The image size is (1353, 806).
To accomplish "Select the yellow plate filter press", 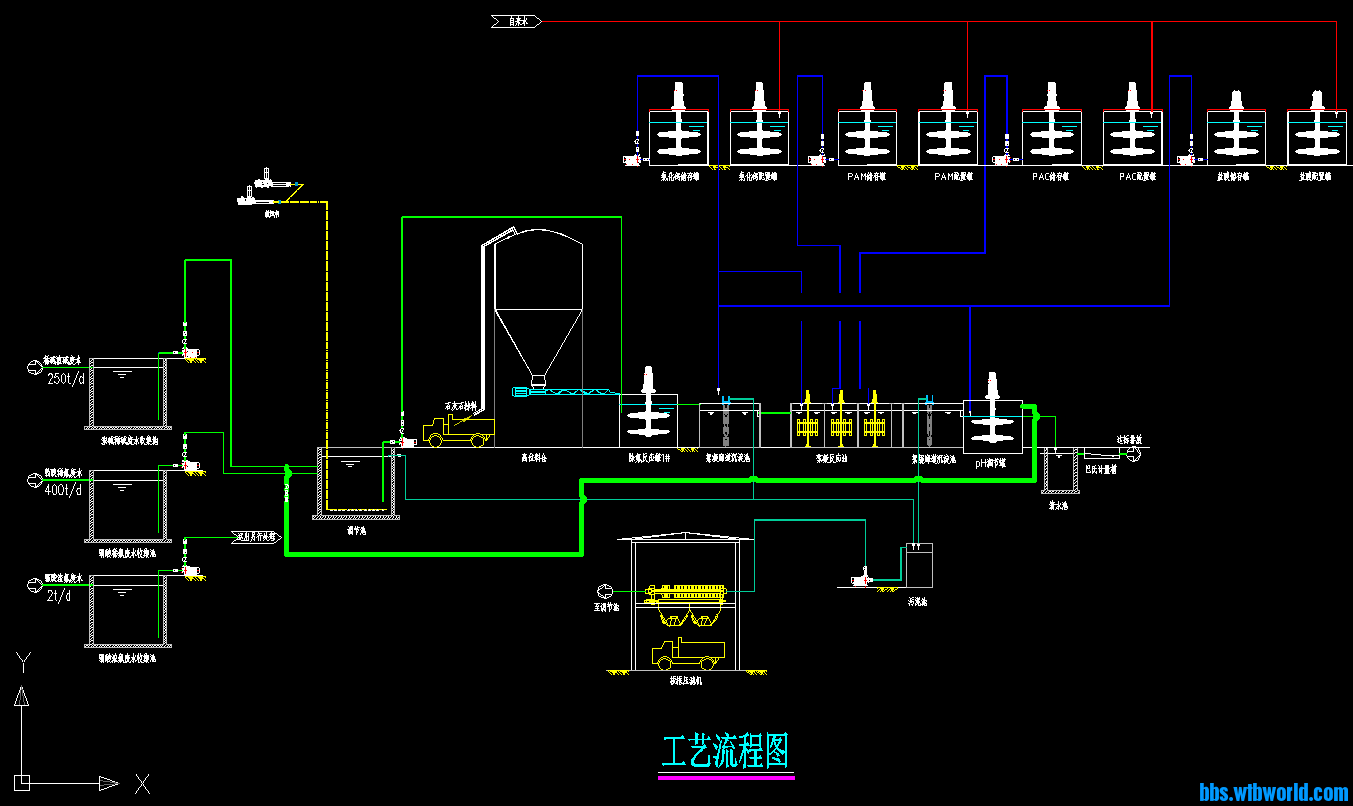I will pyautogui.click(x=684, y=596).
